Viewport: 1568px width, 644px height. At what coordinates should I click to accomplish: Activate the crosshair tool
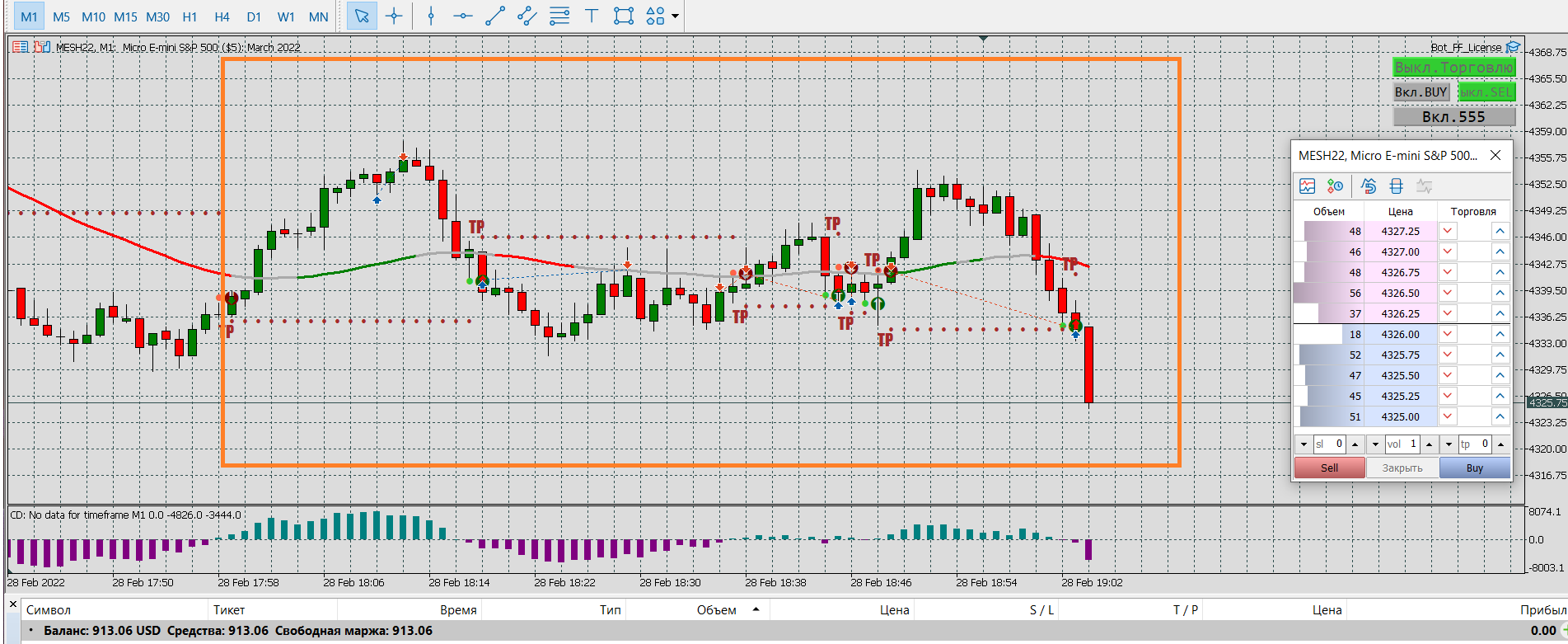(394, 16)
